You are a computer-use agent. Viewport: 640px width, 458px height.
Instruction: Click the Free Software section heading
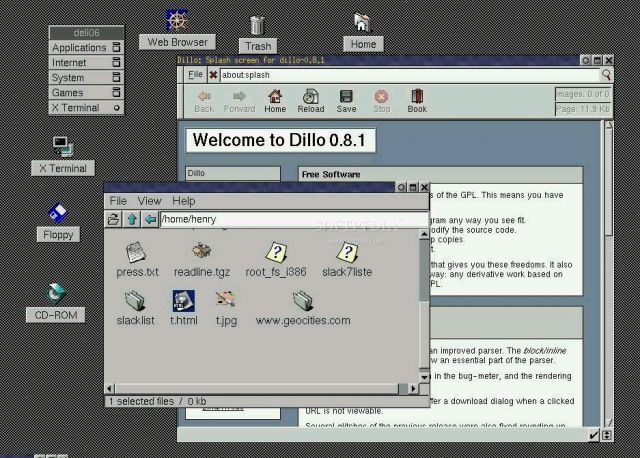(x=331, y=175)
